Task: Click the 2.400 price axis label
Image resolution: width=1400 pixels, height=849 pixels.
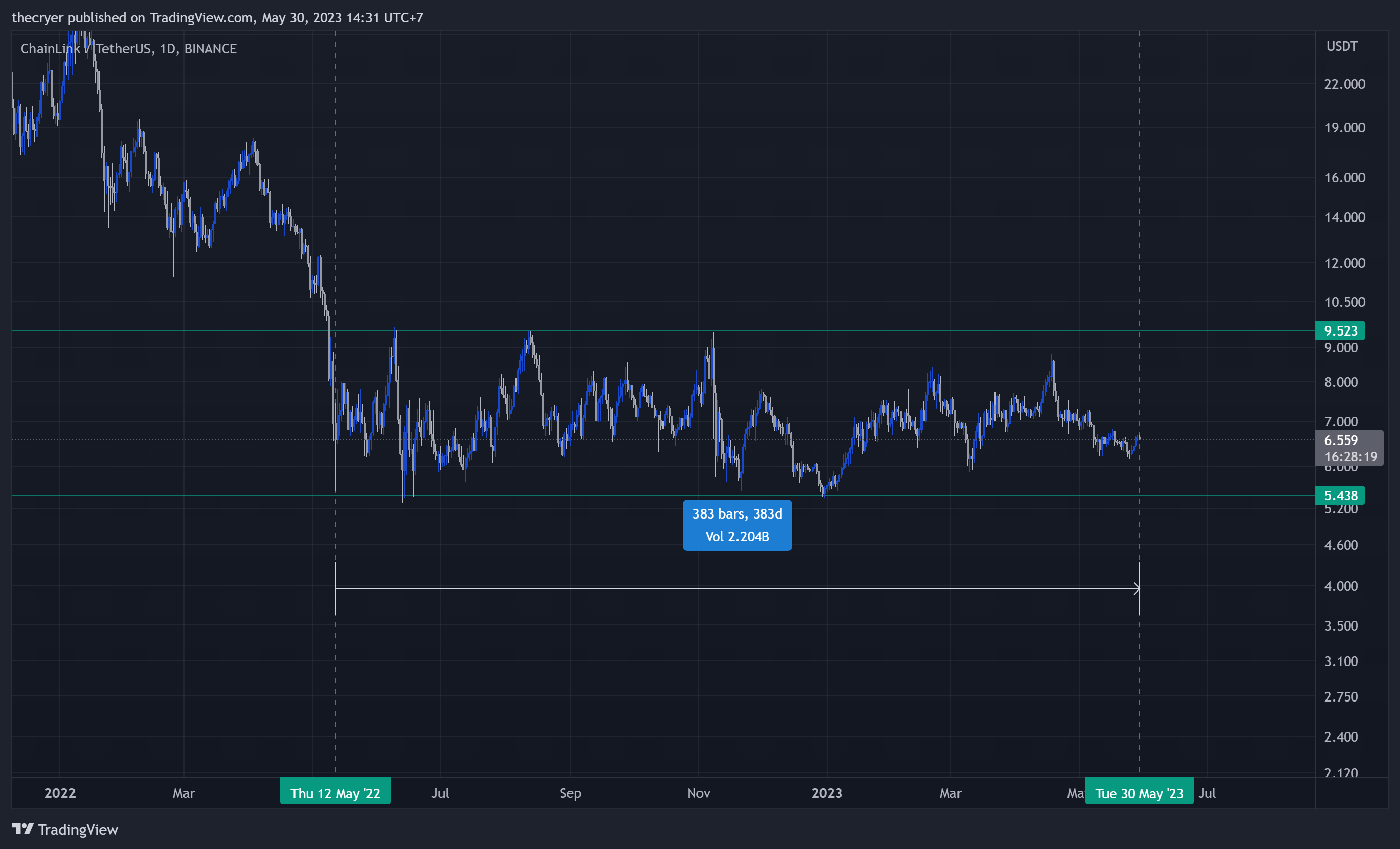Action: (x=1341, y=737)
